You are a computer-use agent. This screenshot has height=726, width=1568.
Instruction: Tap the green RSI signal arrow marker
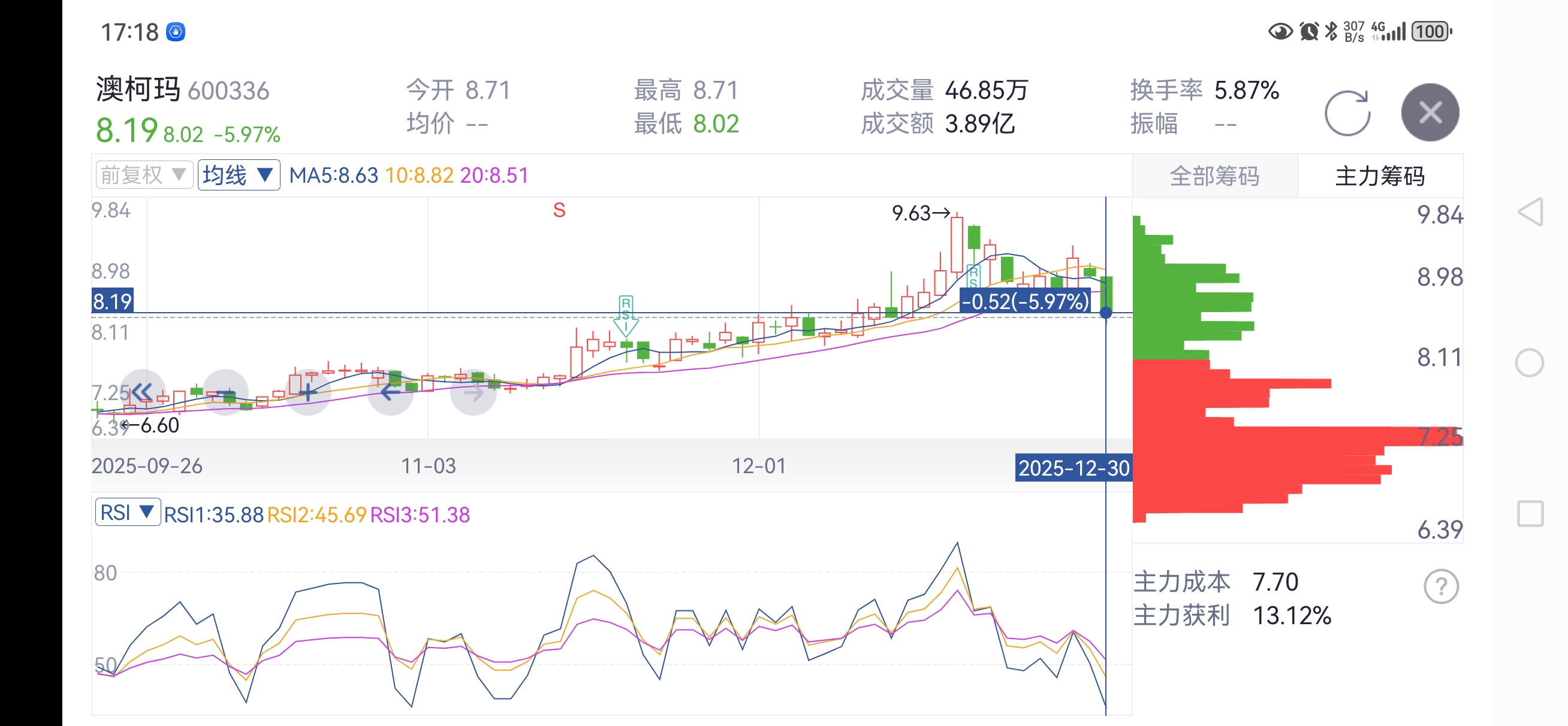click(625, 316)
